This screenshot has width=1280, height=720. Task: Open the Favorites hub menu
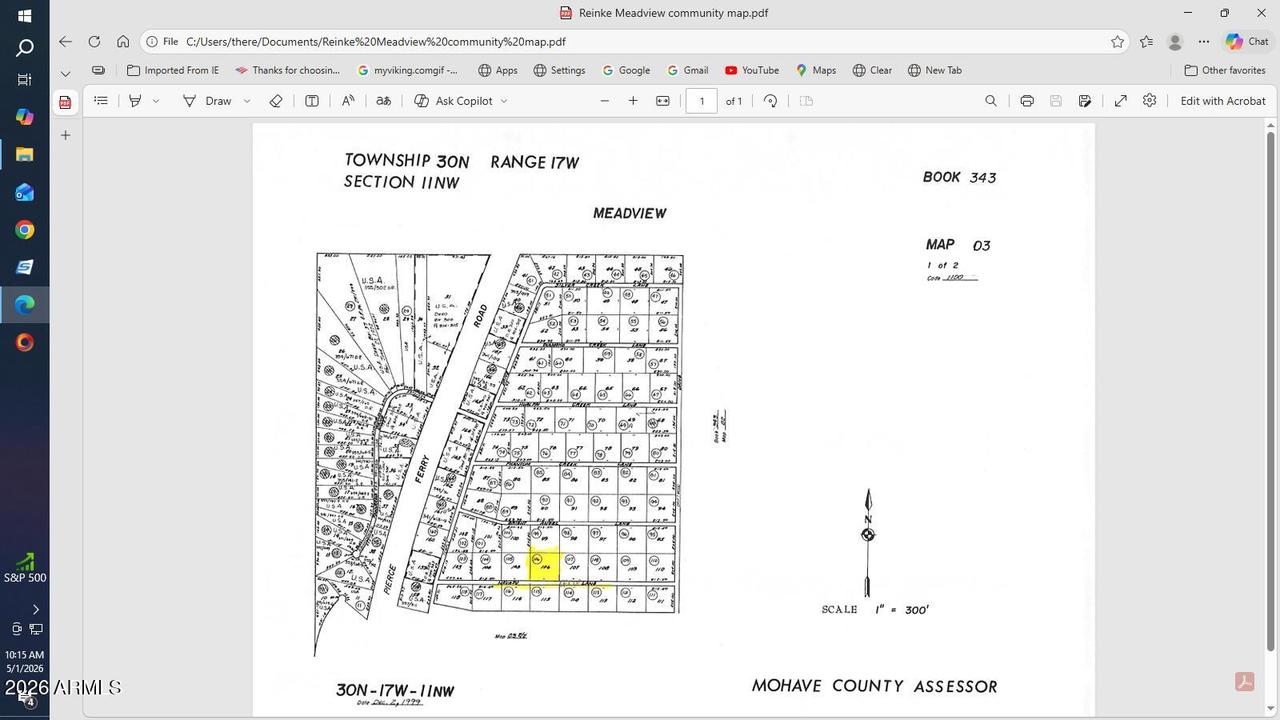(1146, 42)
